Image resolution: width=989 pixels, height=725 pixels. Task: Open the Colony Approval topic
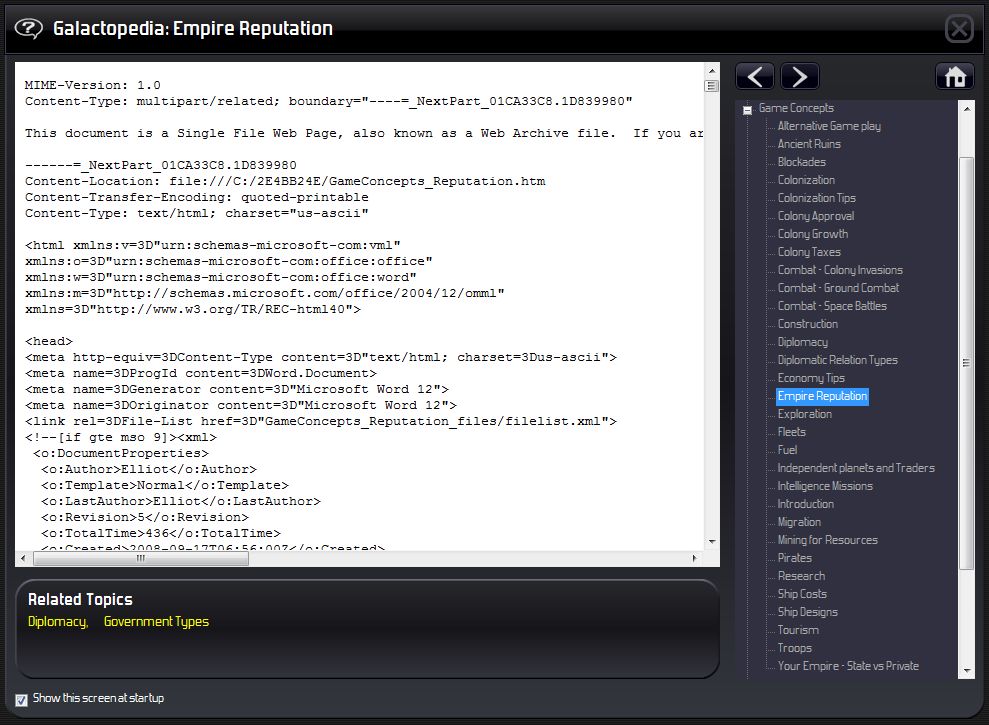tap(816, 216)
